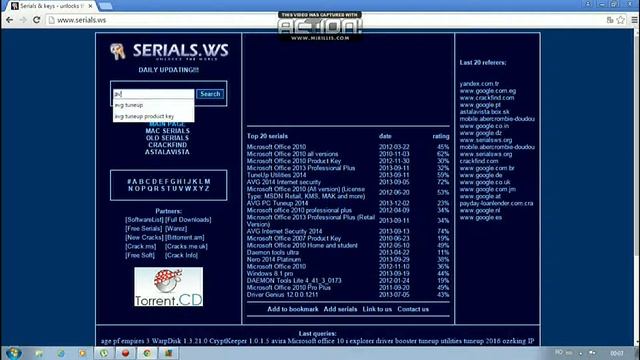640x360 pixels.
Task: Open 'DAEMON Tools Lite 4_41_3_0173' serial
Action: coord(294,280)
